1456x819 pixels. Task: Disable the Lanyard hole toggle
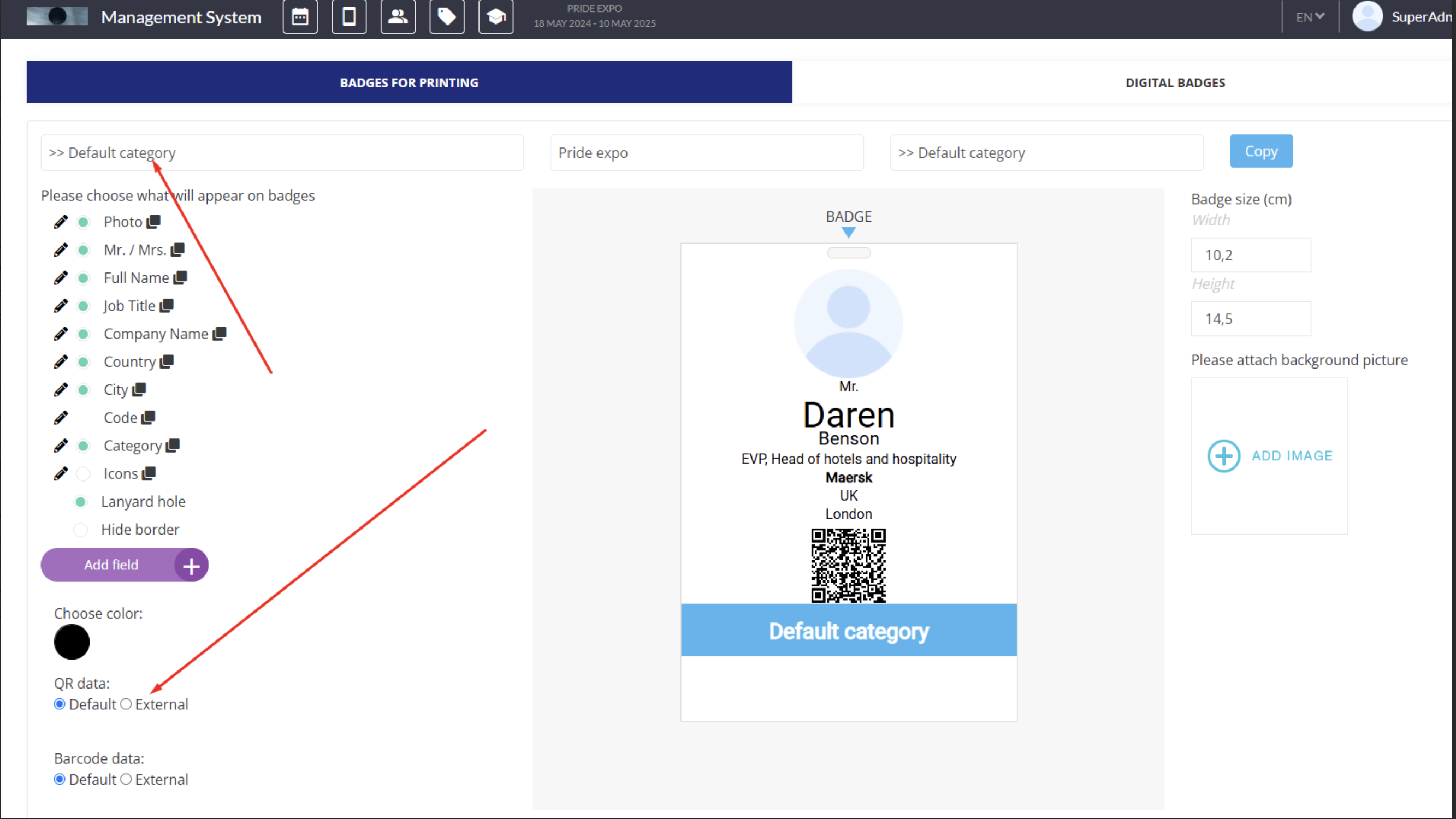point(81,501)
